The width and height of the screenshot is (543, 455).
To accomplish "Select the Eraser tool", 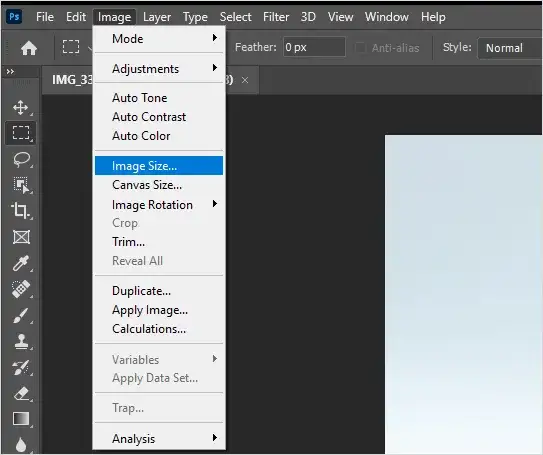I will point(21,394).
